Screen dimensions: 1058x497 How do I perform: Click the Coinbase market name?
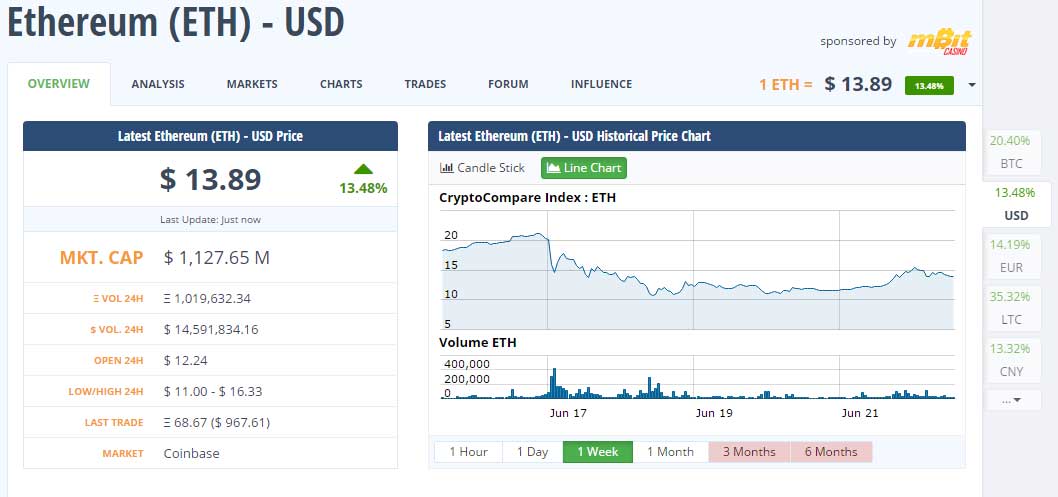point(191,453)
